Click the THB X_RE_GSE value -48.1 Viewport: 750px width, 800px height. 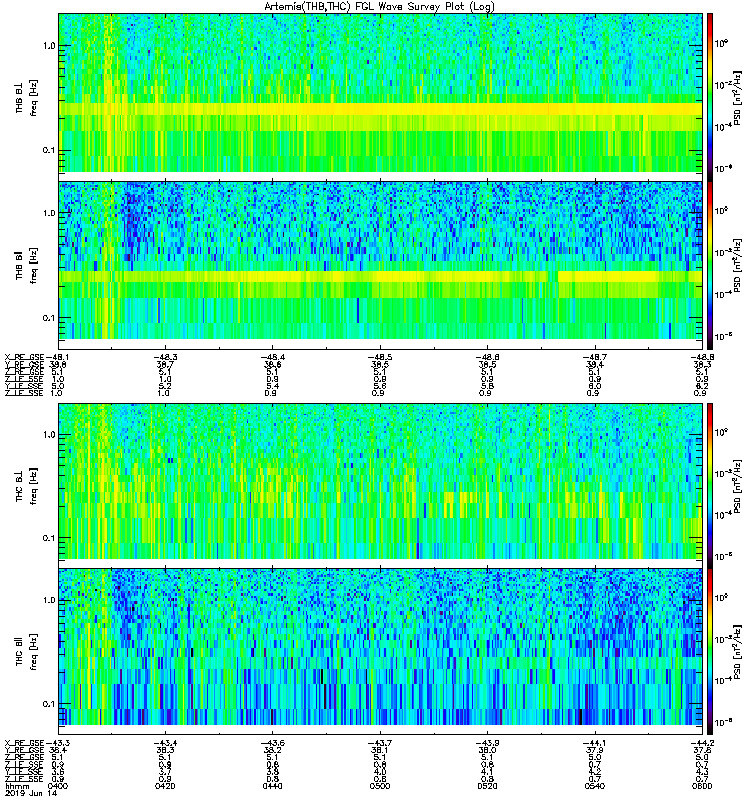click(57, 357)
